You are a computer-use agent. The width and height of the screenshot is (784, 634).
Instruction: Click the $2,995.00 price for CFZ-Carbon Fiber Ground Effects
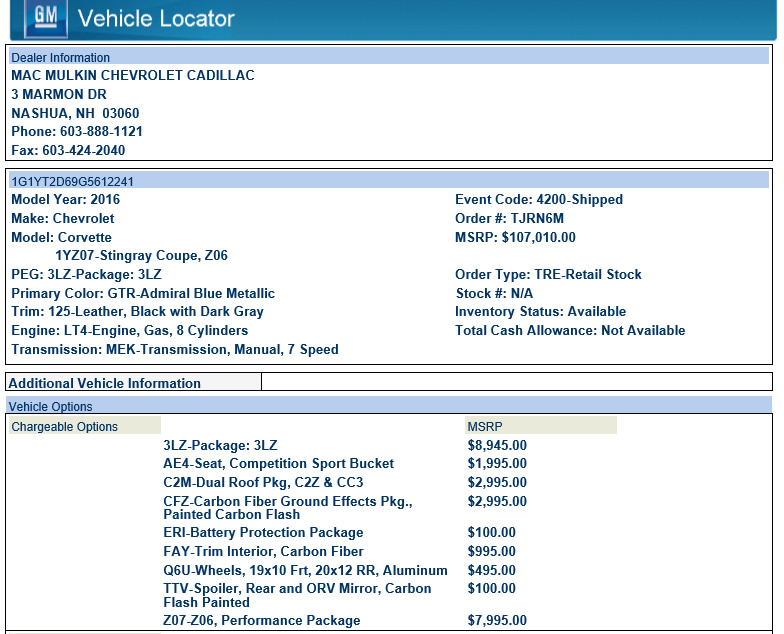(497, 502)
